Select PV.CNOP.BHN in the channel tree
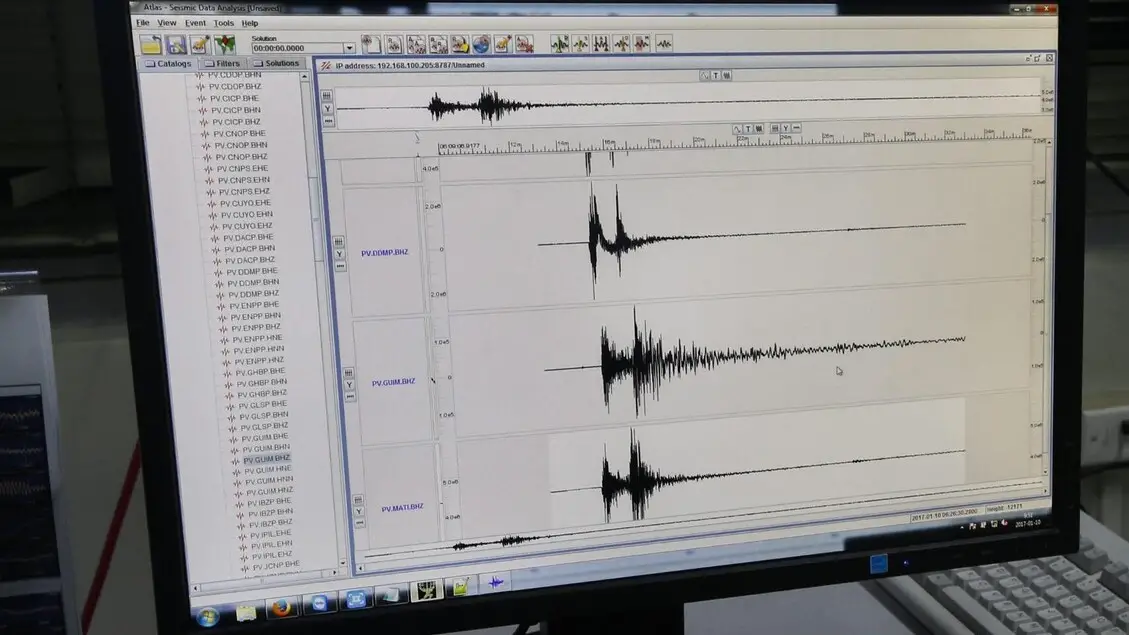This screenshot has width=1129, height=635. tap(240, 145)
